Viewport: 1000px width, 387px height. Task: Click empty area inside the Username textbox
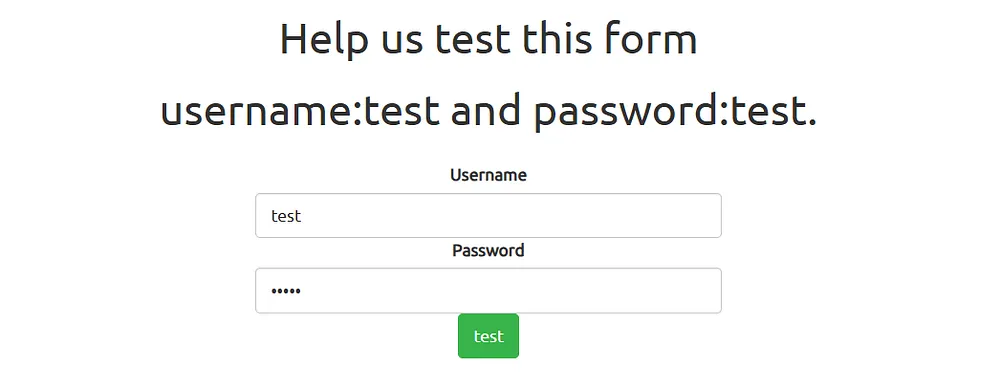point(510,215)
